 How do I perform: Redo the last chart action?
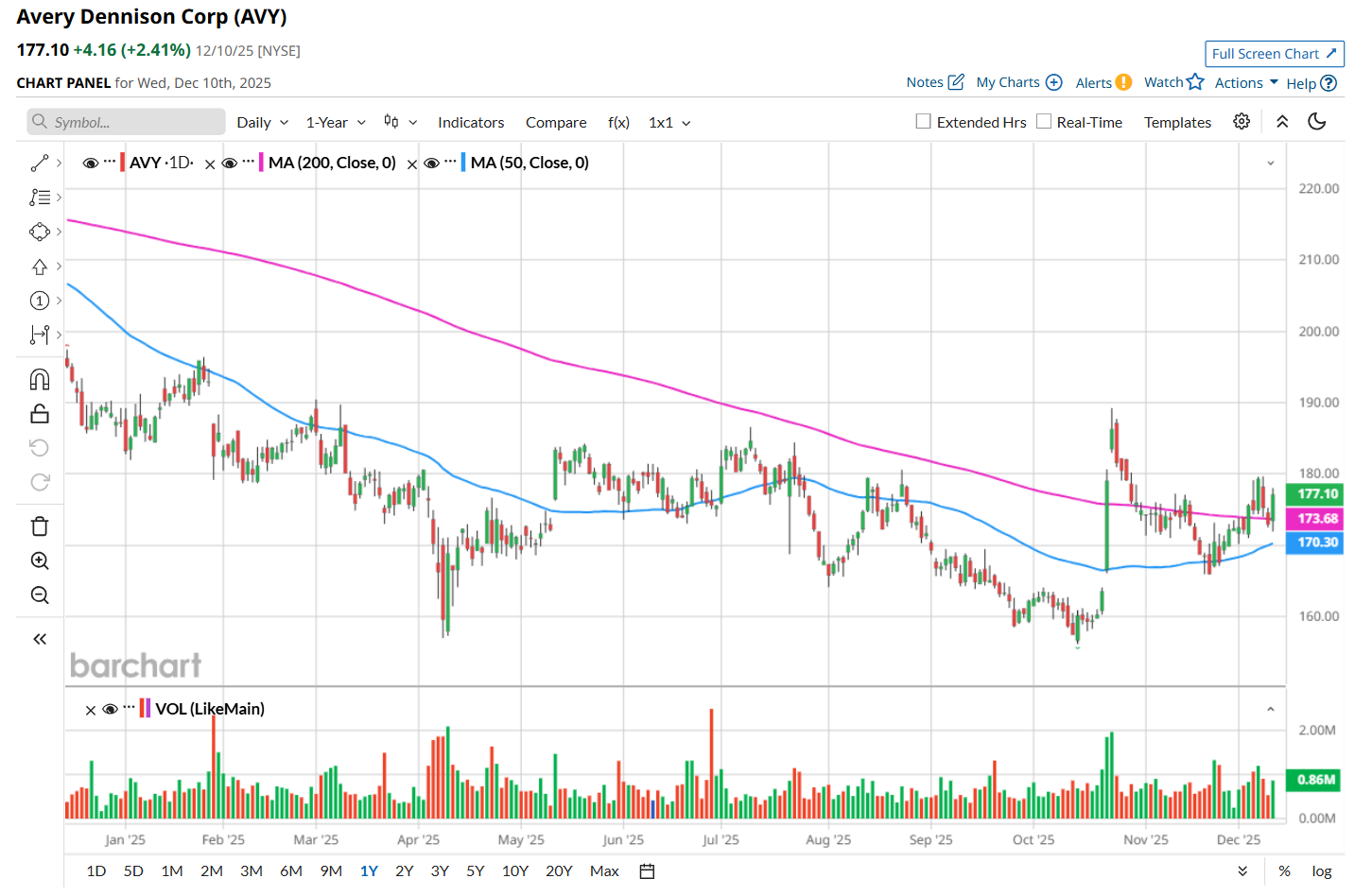pos(40,482)
